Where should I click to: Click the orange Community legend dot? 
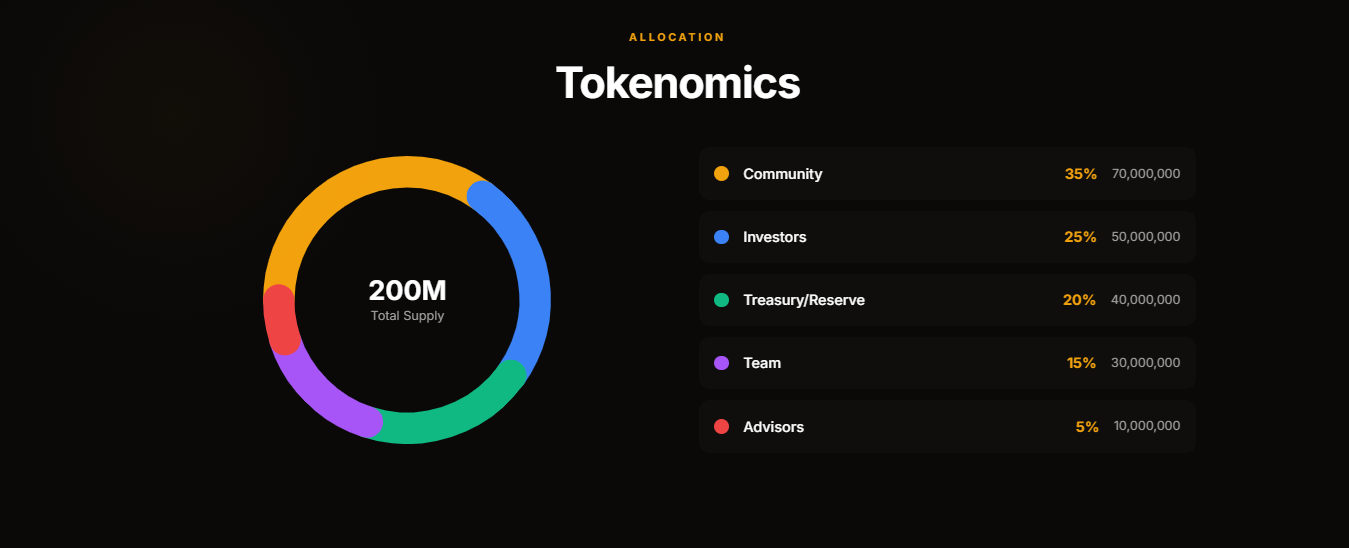[x=721, y=174]
